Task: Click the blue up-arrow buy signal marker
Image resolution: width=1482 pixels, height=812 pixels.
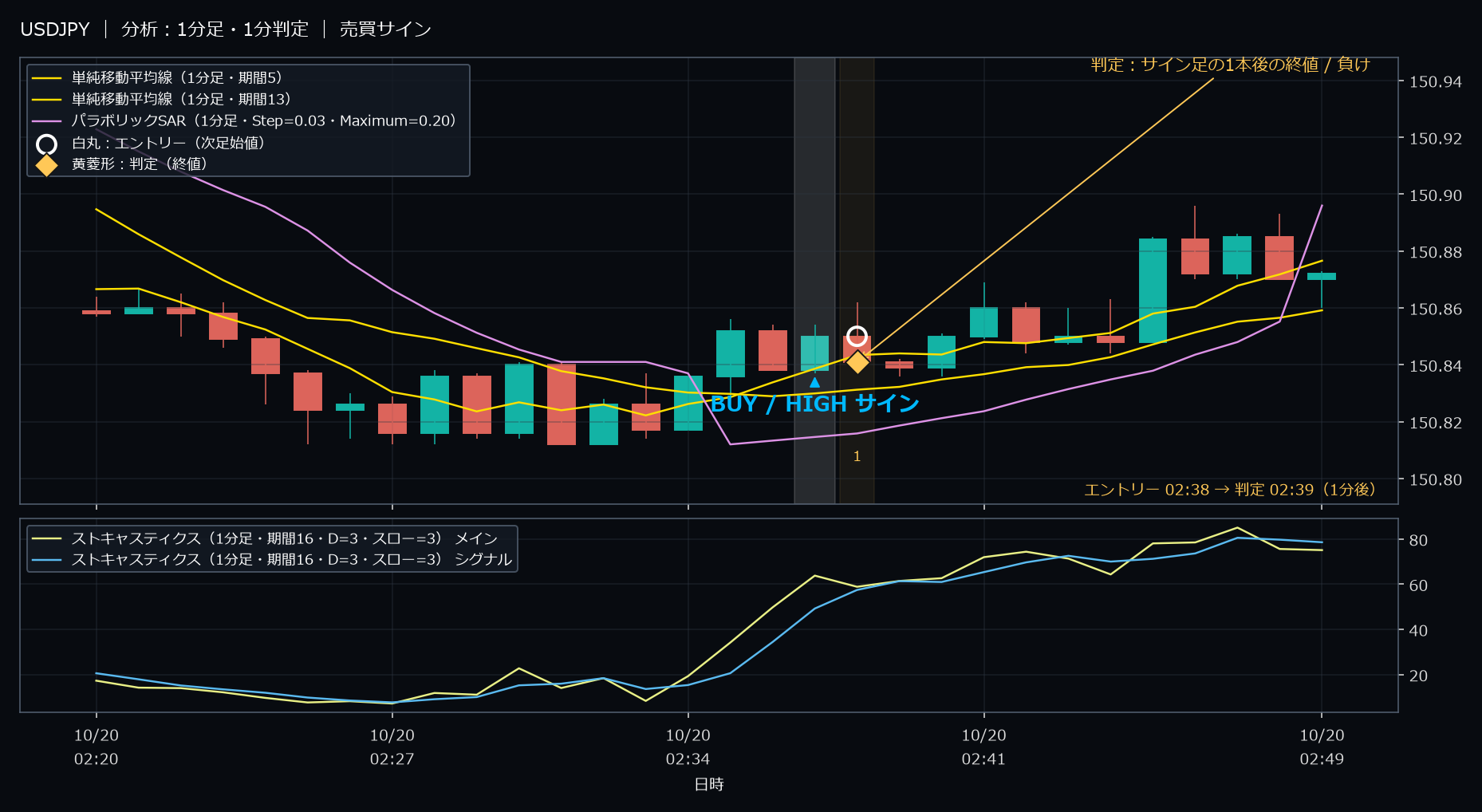Action: [814, 383]
